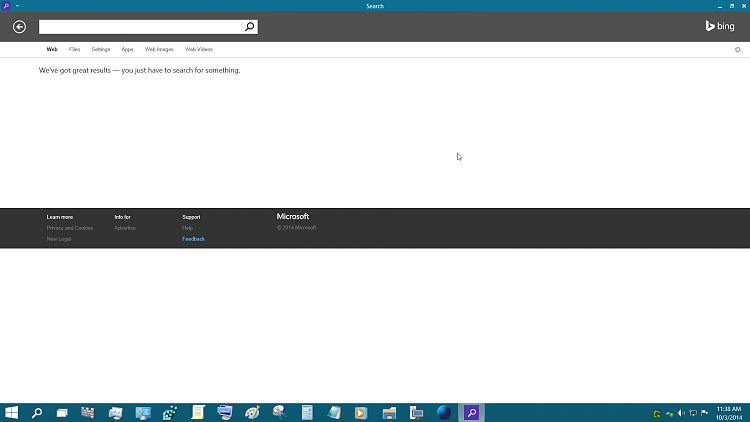Open the scroll document taskbar icon
This screenshot has width=750, height=422.
click(198, 412)
